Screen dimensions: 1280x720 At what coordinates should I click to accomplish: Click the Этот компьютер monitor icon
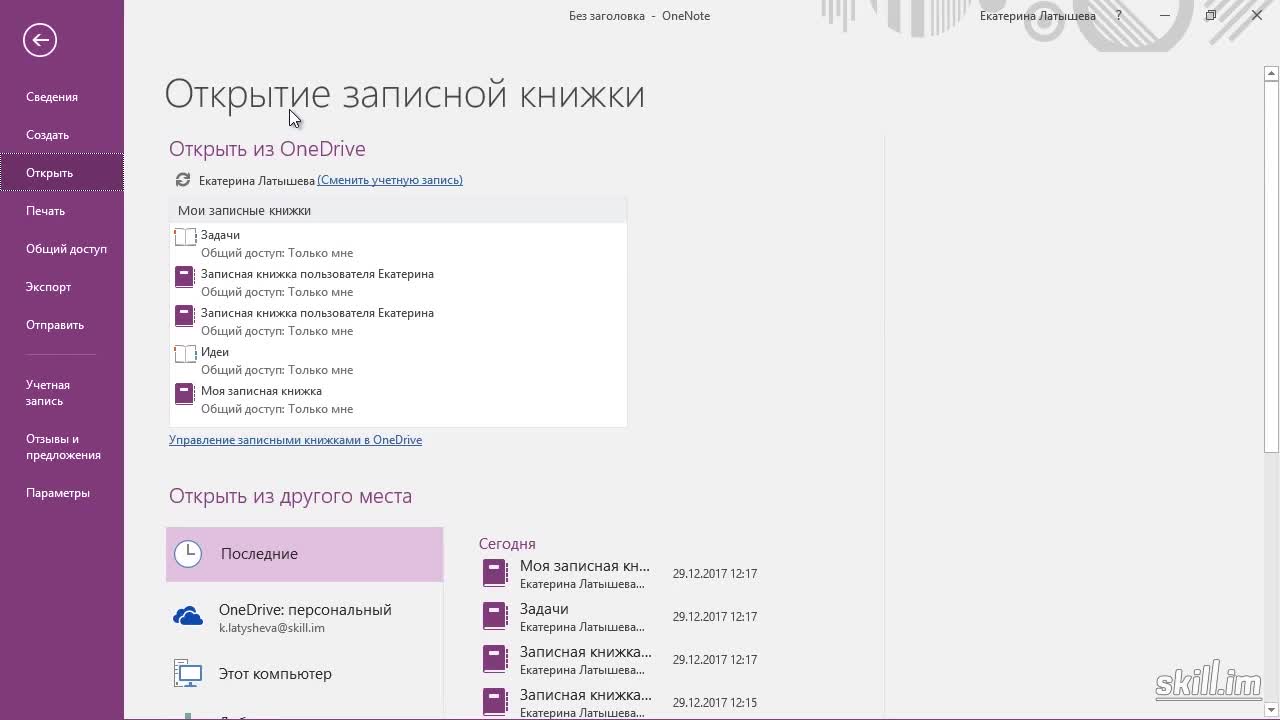[188, 674]
